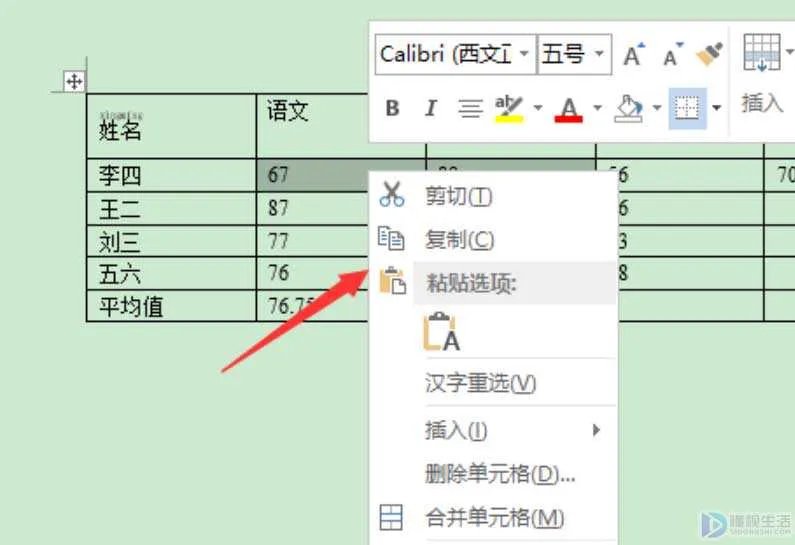Image resolution: width=795 pixels, height=545 pixels.
Task: Click the 王二 name cell
Action: tap(171, 208)
